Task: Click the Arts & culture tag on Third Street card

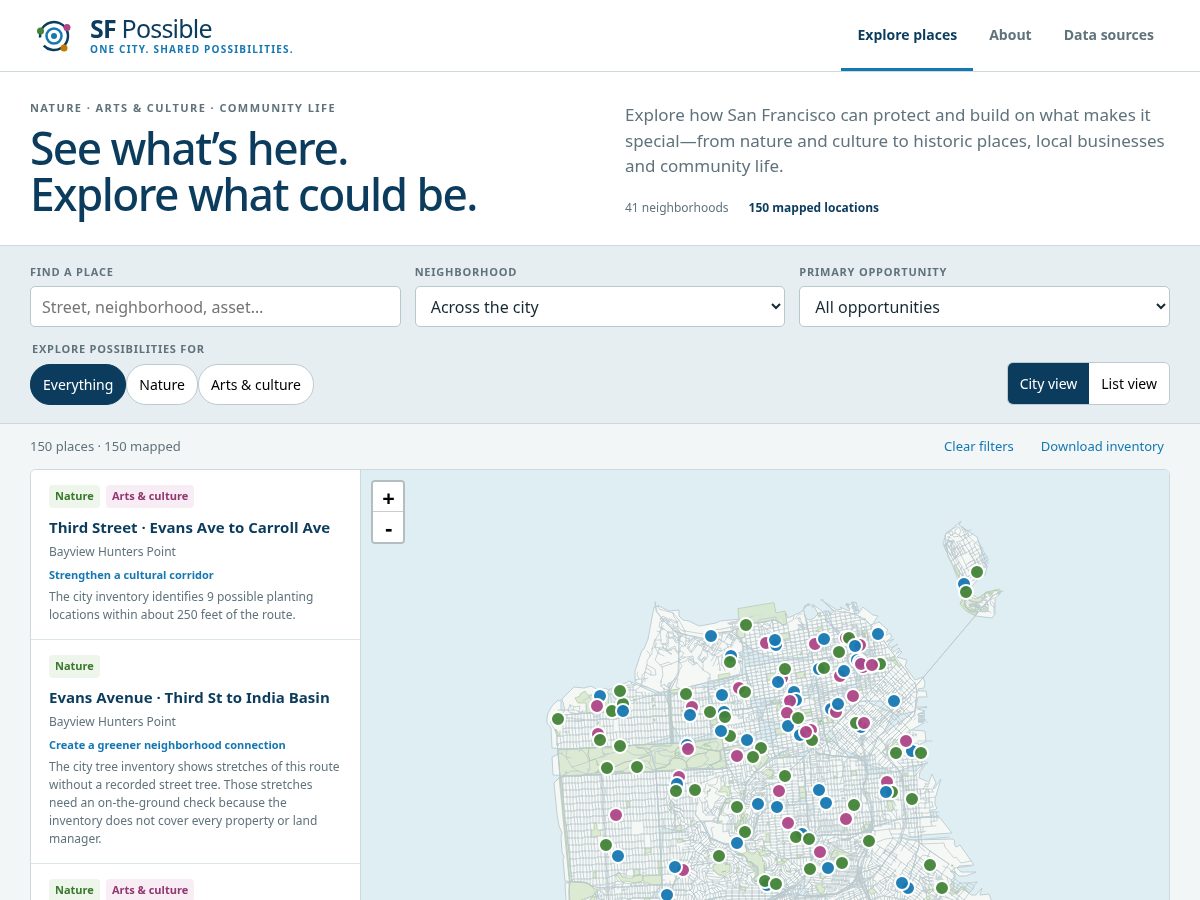Action: pyautogui.click(x=150, y=496)
